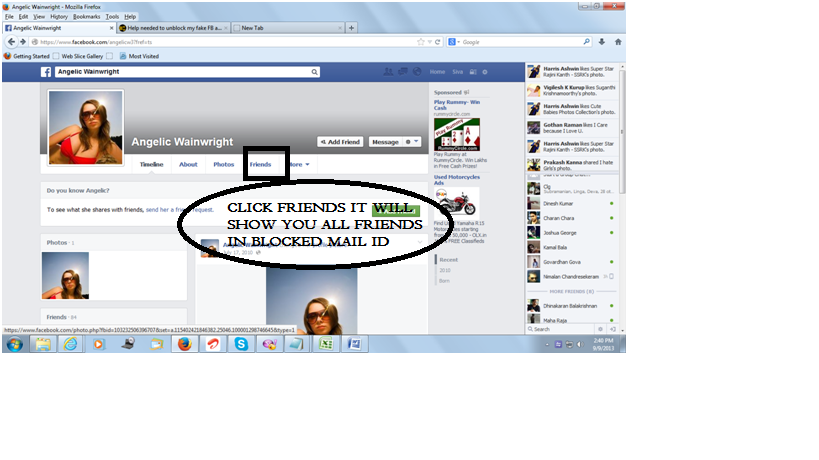Click the ticker panel vertical scrollbar
Image resolution: width=819 pixels, height=460 pixels.
622,131
